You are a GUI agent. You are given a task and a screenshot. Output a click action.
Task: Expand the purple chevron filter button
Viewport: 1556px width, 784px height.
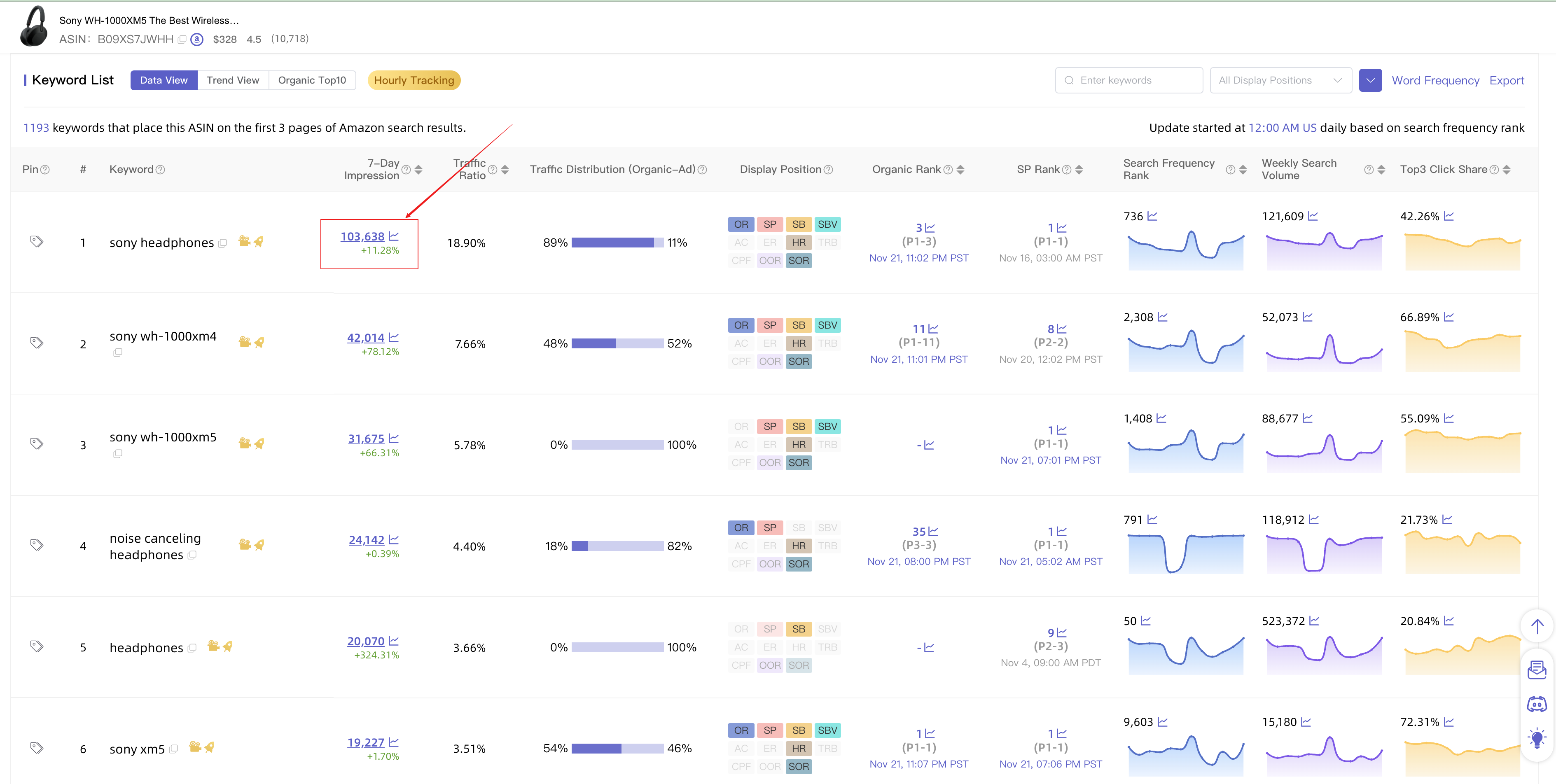(1370, 80)
